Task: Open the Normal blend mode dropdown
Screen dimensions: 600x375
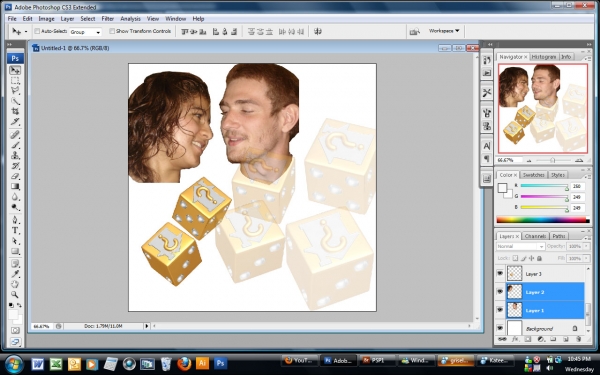Action: [520, 246]
